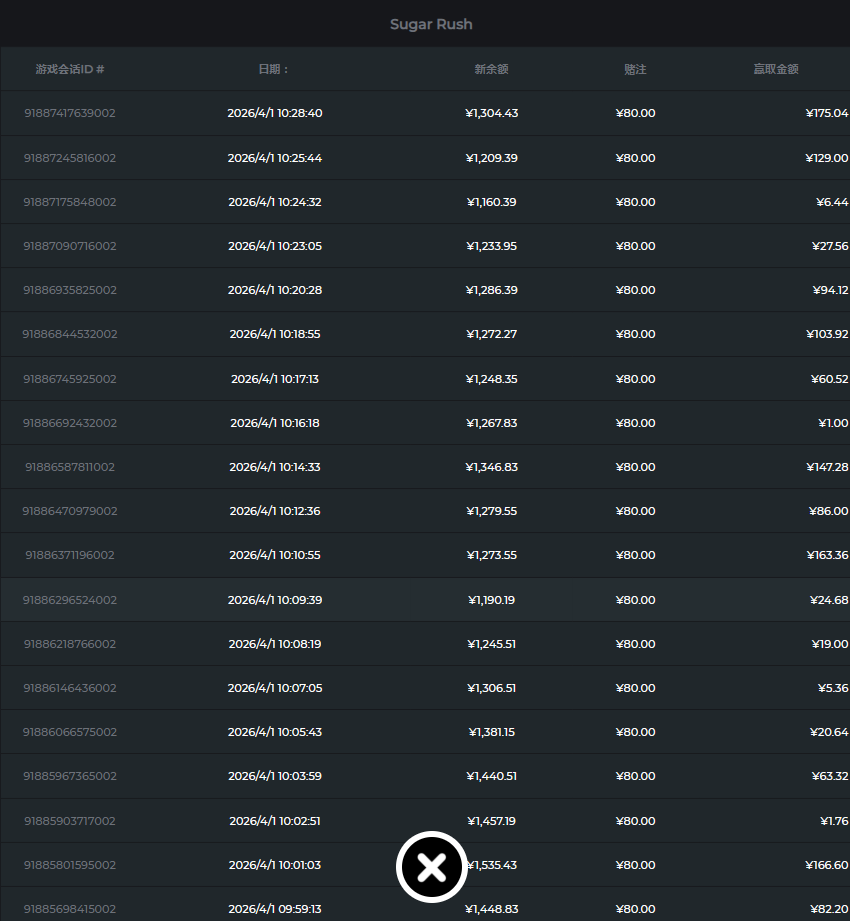Screen dimensions: 850x921
Task: Open session ID 91886844532002
Action: (70, 334)
